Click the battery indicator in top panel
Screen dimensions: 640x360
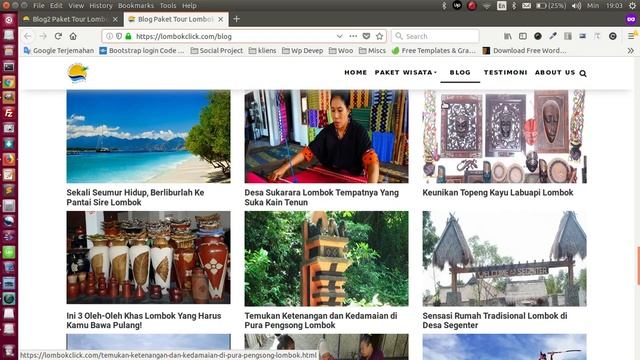[x=551, y=6]
